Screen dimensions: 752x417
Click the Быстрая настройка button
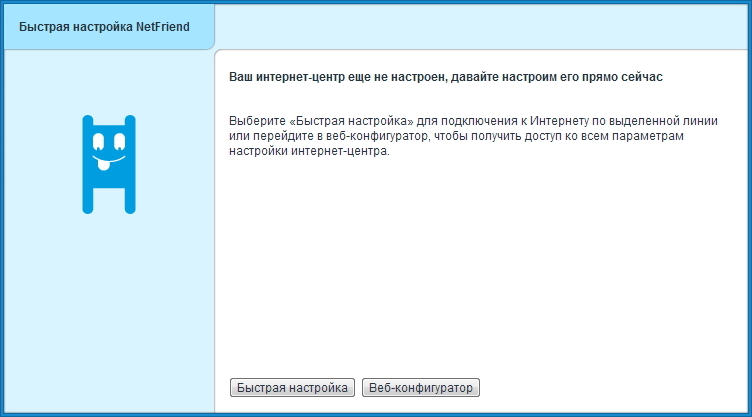click(x=292, y=387)
